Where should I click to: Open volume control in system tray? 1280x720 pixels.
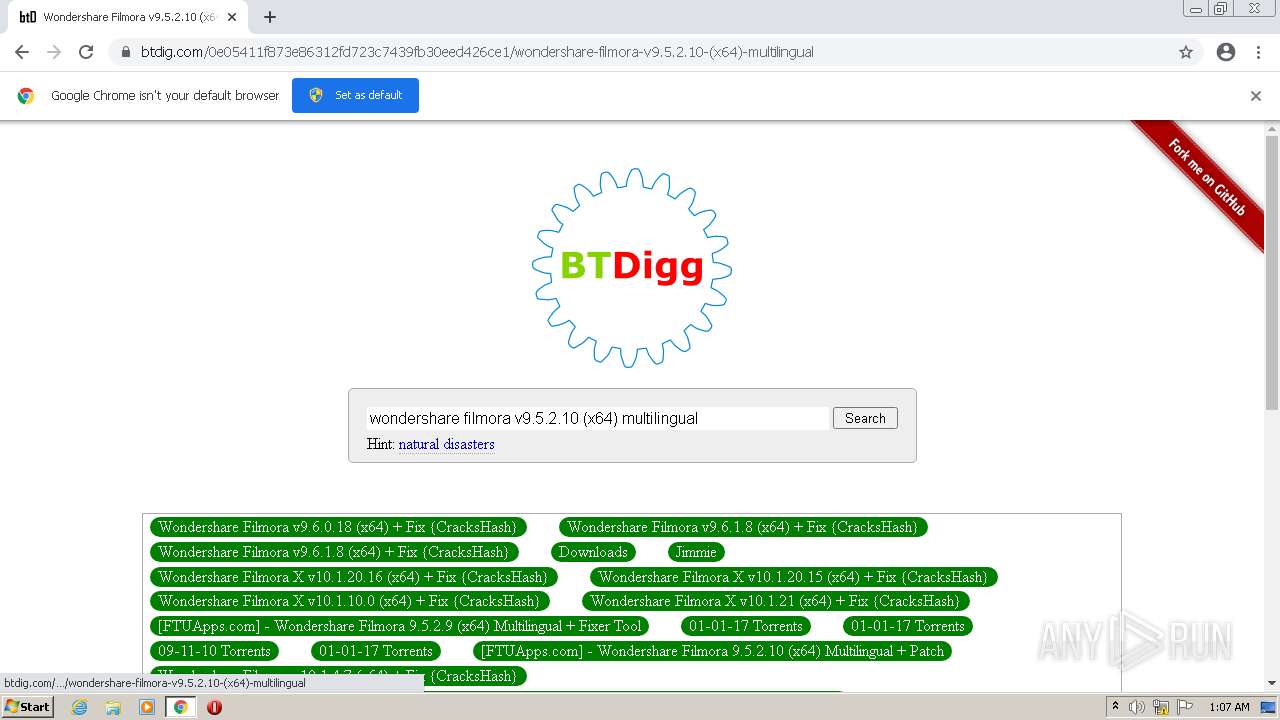tap(1136, 707)
